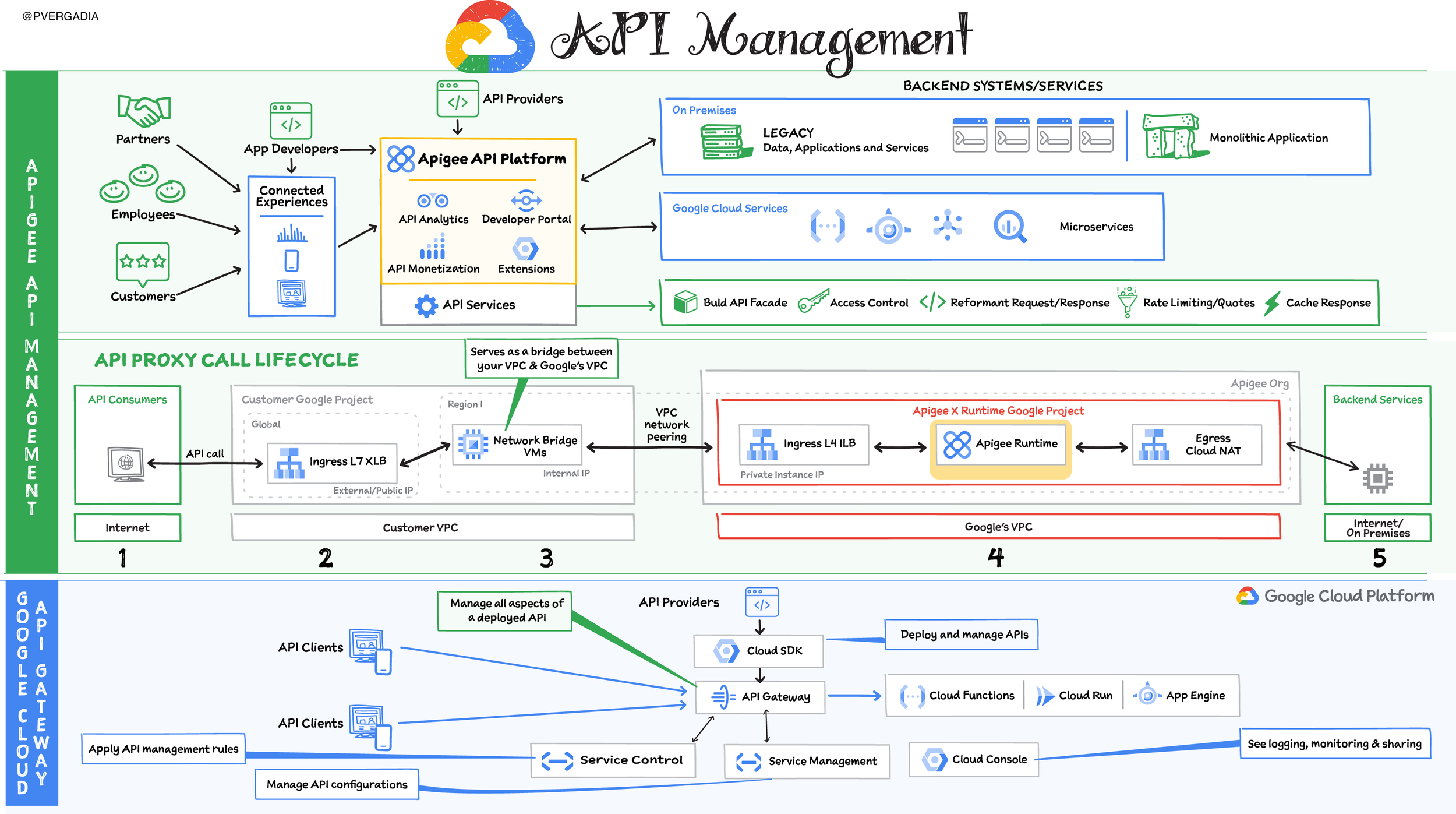Click the Serves as a bridge callout note
This screenshot has width=1456, height=814.
[x=541, y=359]
